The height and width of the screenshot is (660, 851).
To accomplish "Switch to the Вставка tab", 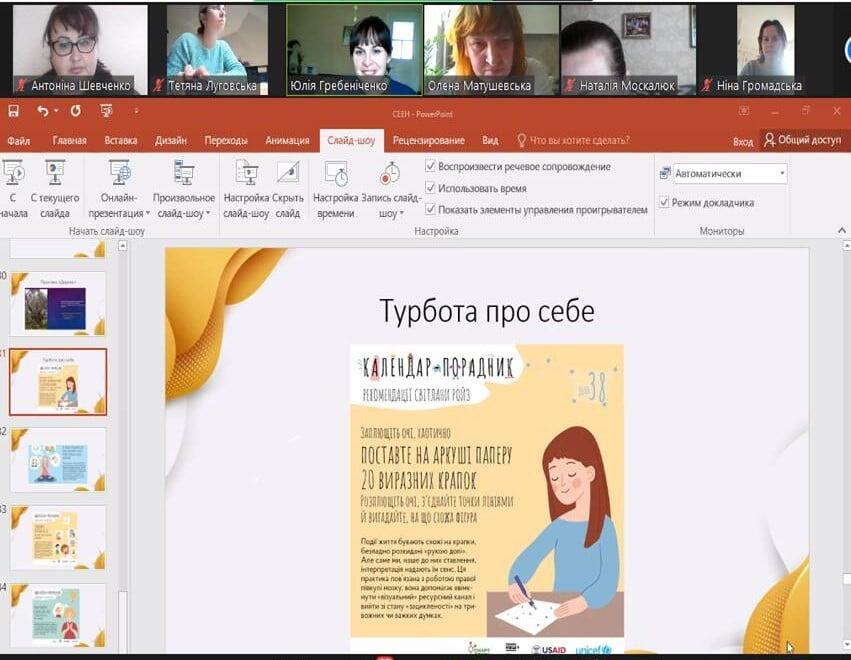I will (x=120, y=141).
